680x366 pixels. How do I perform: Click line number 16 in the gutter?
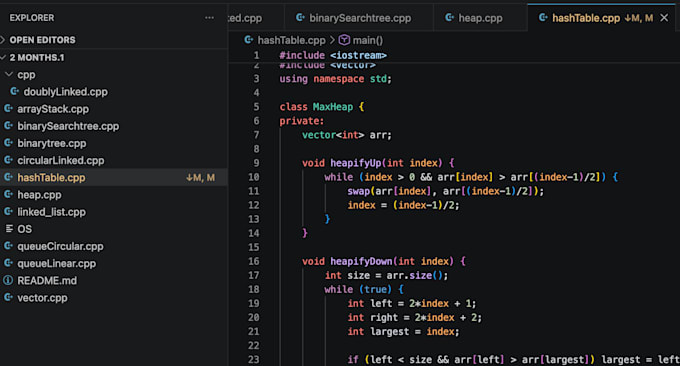pos(254,261)
